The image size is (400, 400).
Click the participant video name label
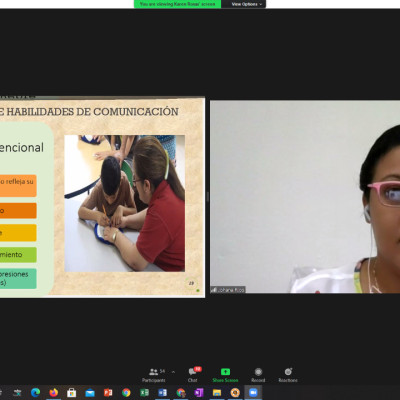[x=228, y=290]
